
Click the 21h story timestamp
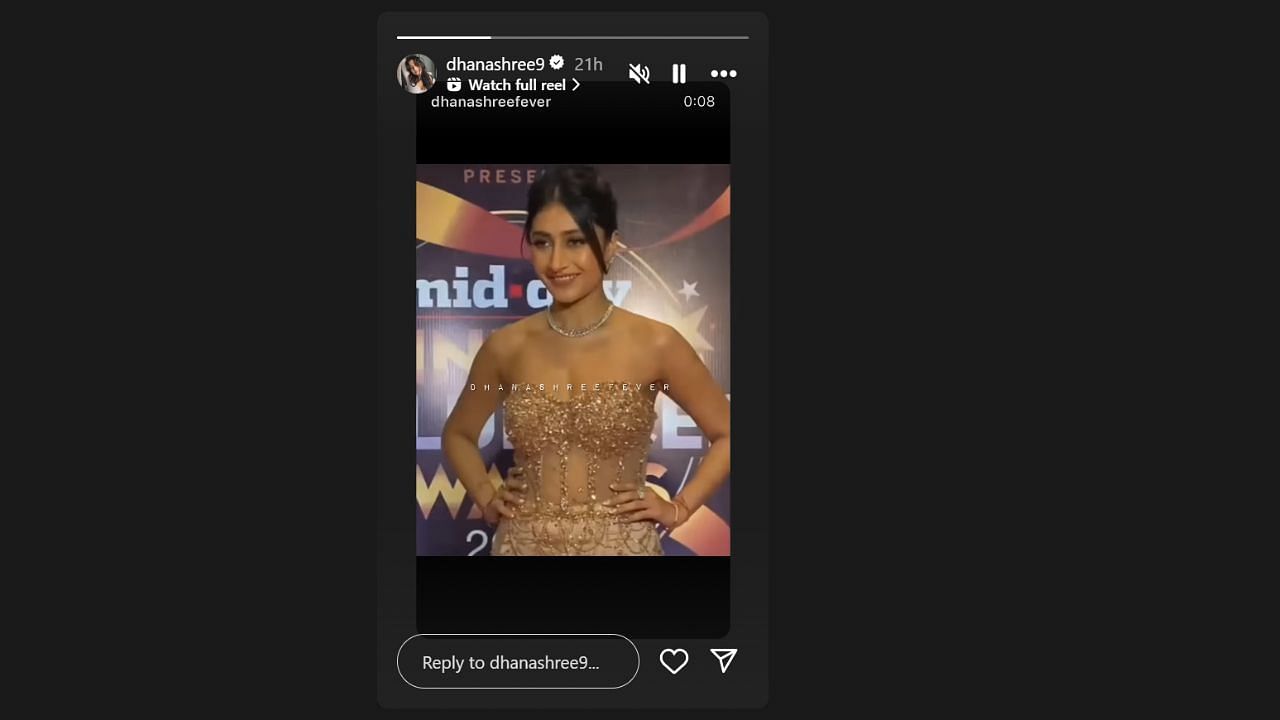click(588, 64)
